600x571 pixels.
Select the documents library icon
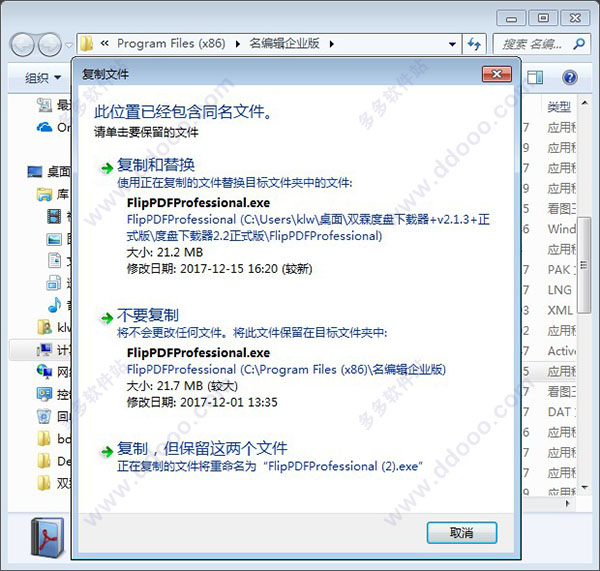pyautogui.click(x=54, y=261)
